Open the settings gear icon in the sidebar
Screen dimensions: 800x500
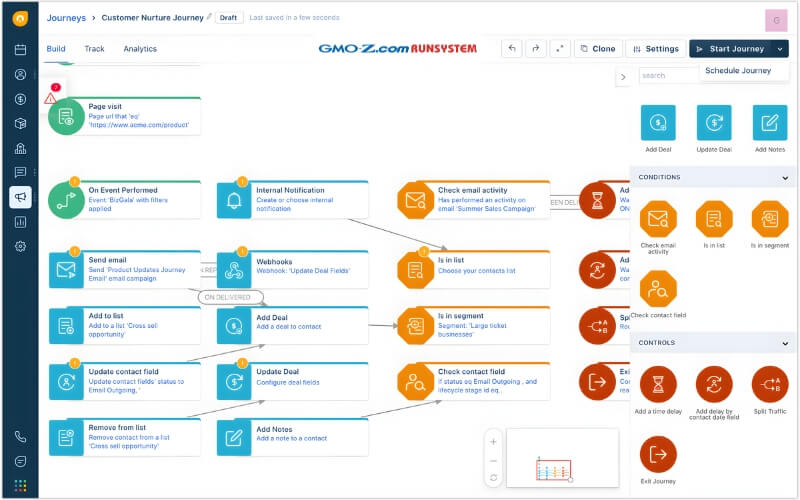(x=20, y=246)
